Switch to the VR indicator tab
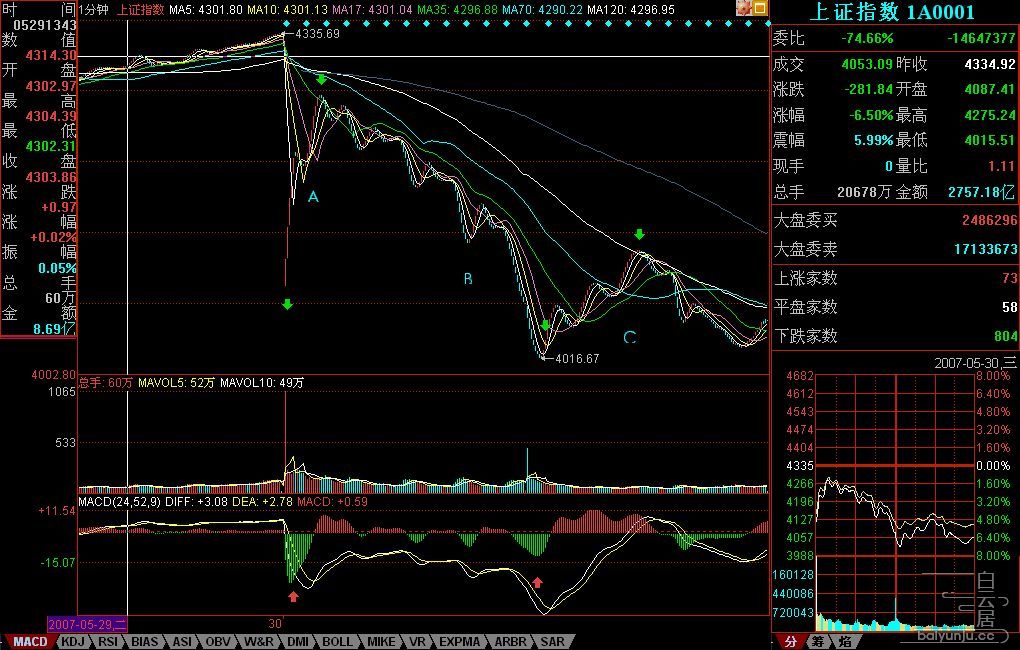Screen dimensions: 1020x650 [417, 642]
